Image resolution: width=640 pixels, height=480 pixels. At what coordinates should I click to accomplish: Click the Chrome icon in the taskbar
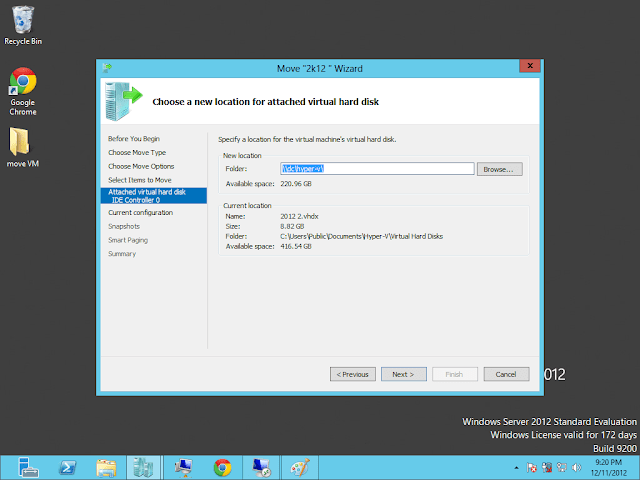[222, 467]
